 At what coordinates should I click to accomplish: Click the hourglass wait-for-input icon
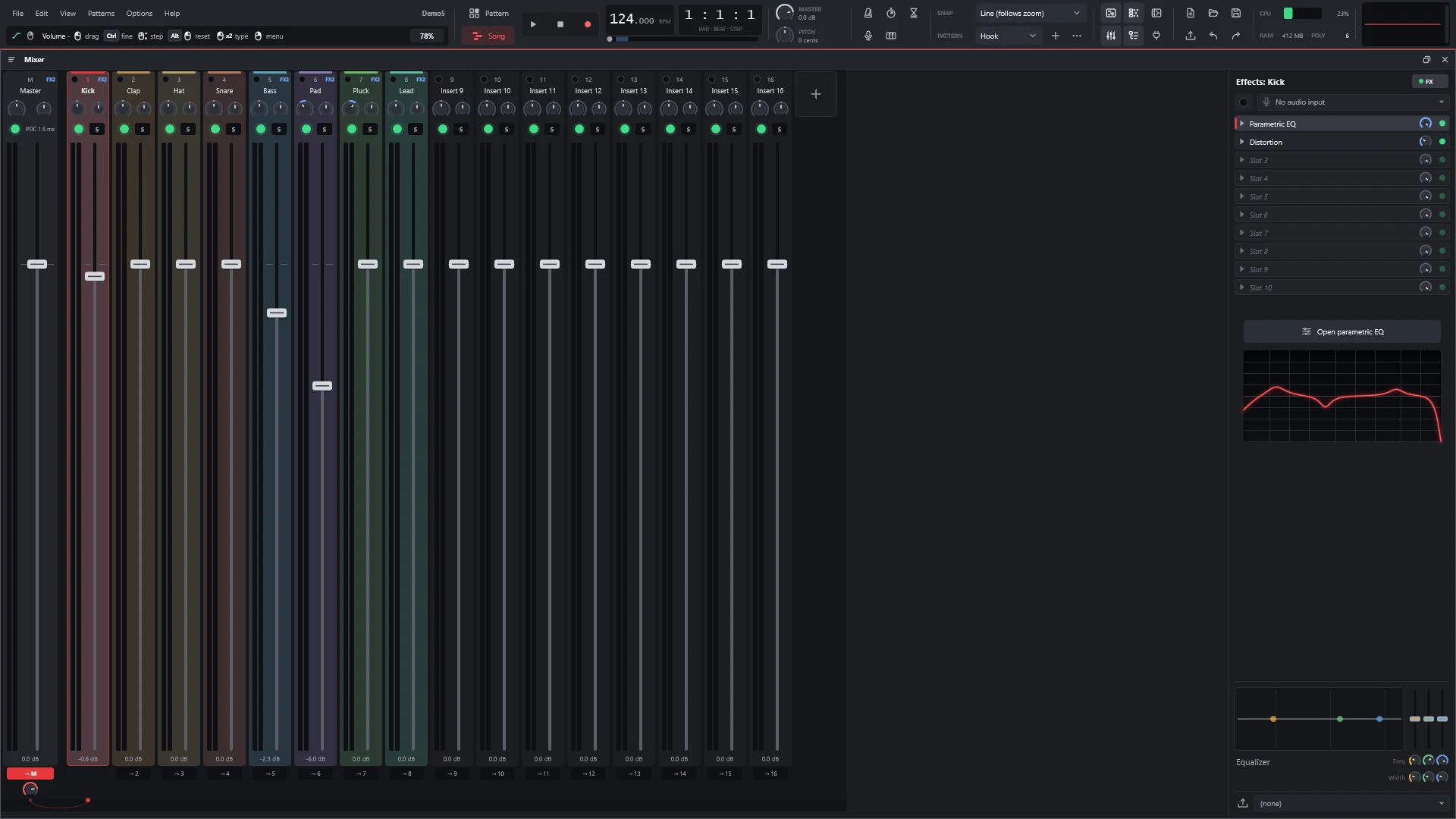(914, 13)
